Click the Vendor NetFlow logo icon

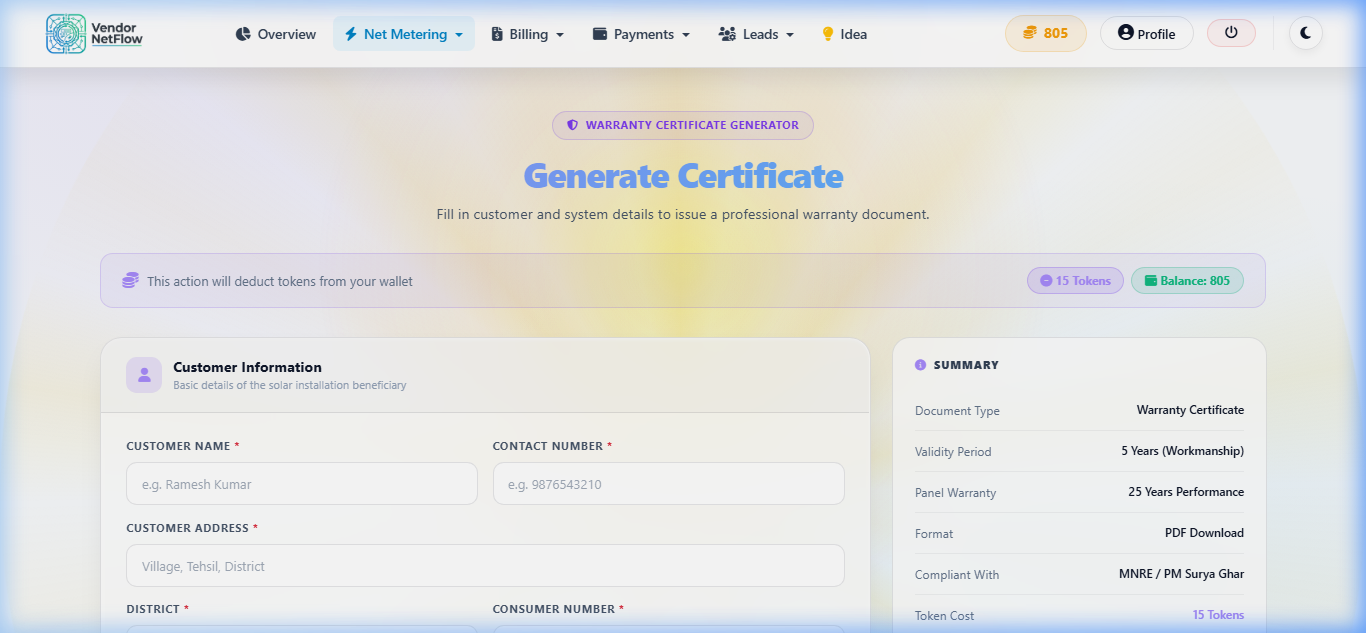tap(66, 34)
